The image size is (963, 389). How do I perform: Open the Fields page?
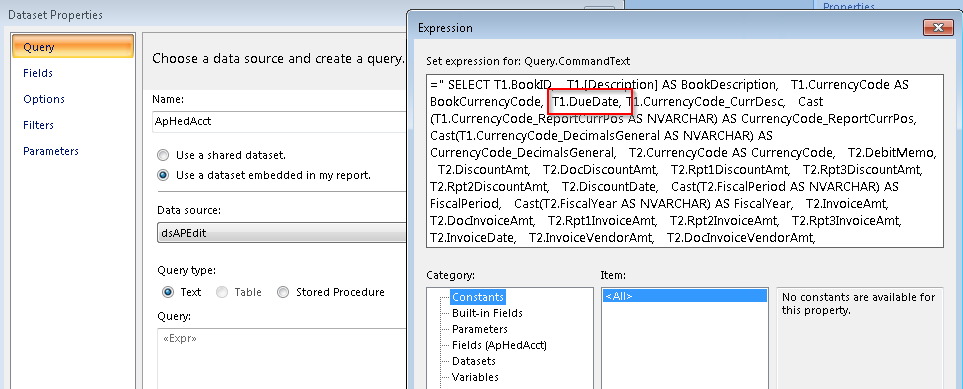click(x=37, y=73)
